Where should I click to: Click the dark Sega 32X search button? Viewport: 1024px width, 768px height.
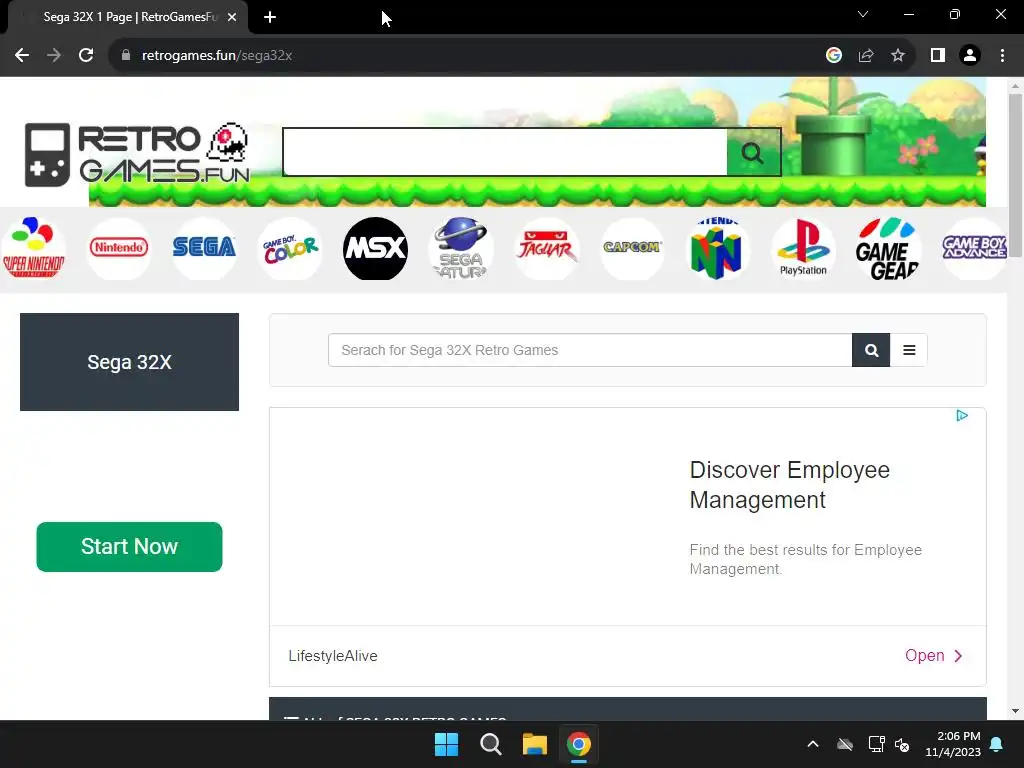tap(871, 350)
